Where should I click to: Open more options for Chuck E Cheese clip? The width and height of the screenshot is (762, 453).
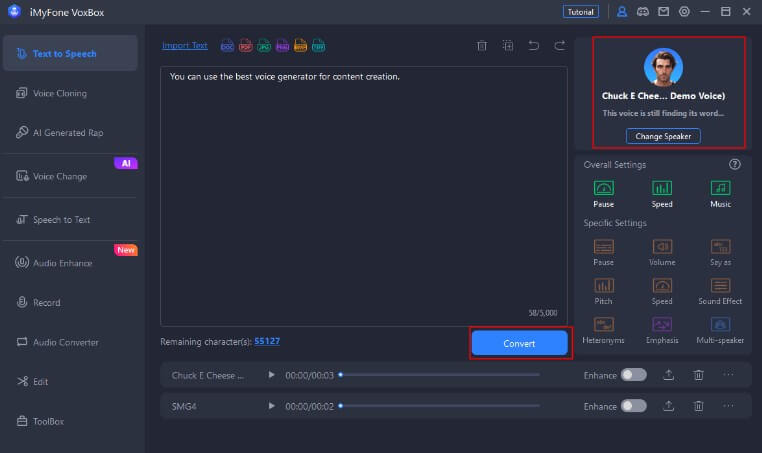[x=728, y=374]
